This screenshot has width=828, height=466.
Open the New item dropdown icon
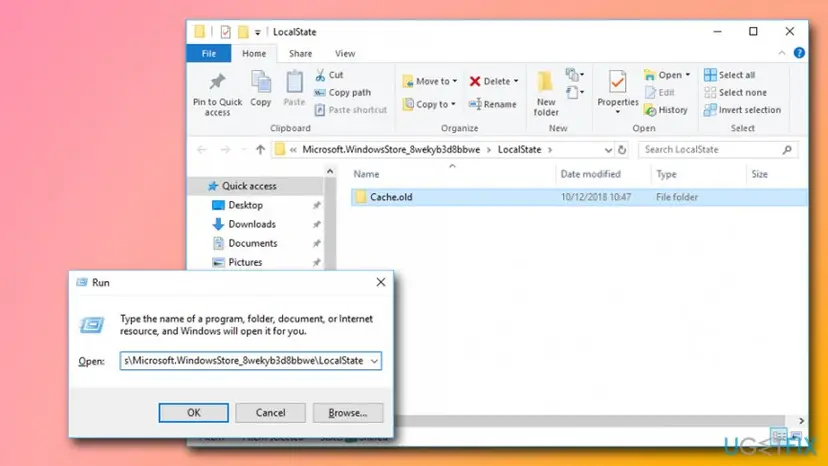(575, 74)
